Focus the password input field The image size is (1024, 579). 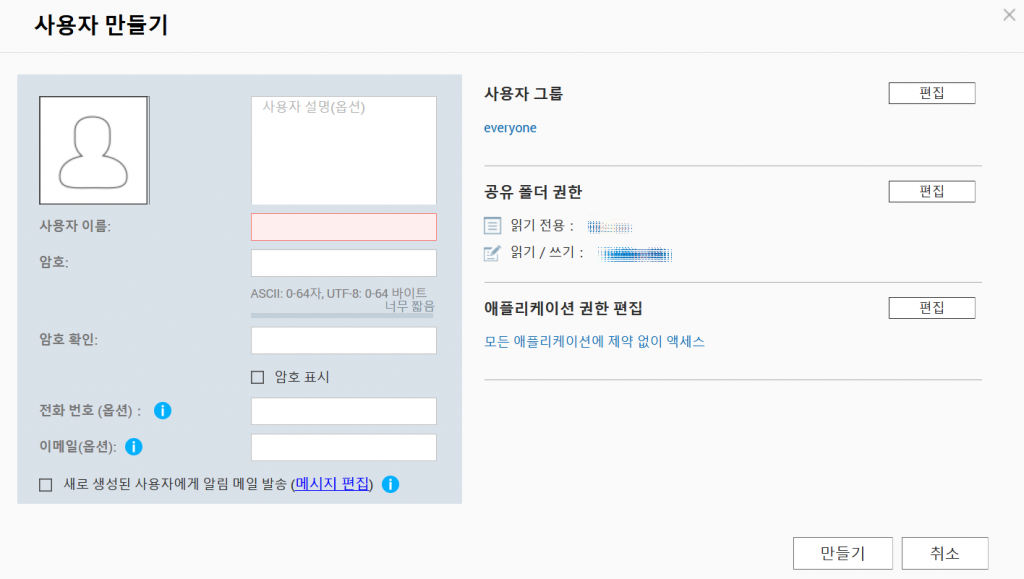[344, 263]
